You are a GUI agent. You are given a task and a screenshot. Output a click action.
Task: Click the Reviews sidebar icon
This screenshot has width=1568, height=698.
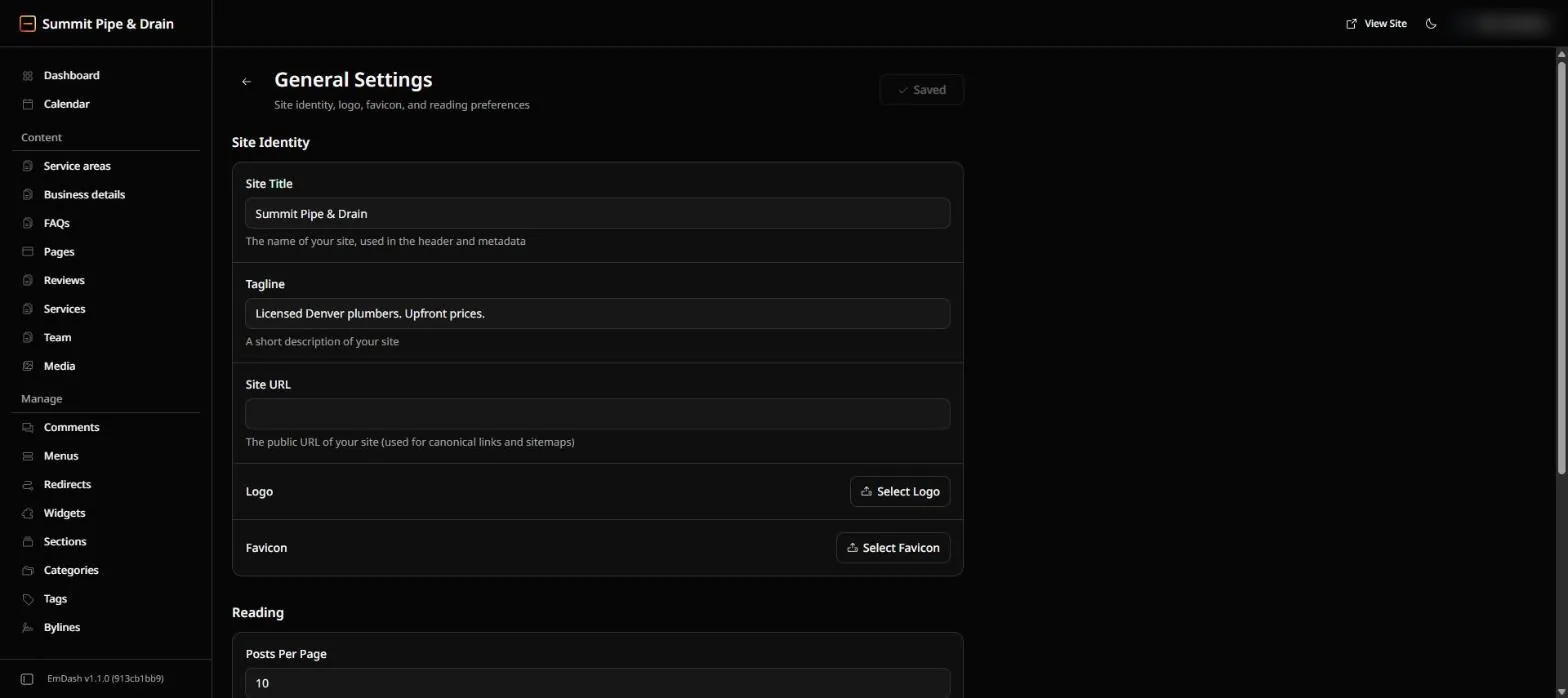coord(28,281)
